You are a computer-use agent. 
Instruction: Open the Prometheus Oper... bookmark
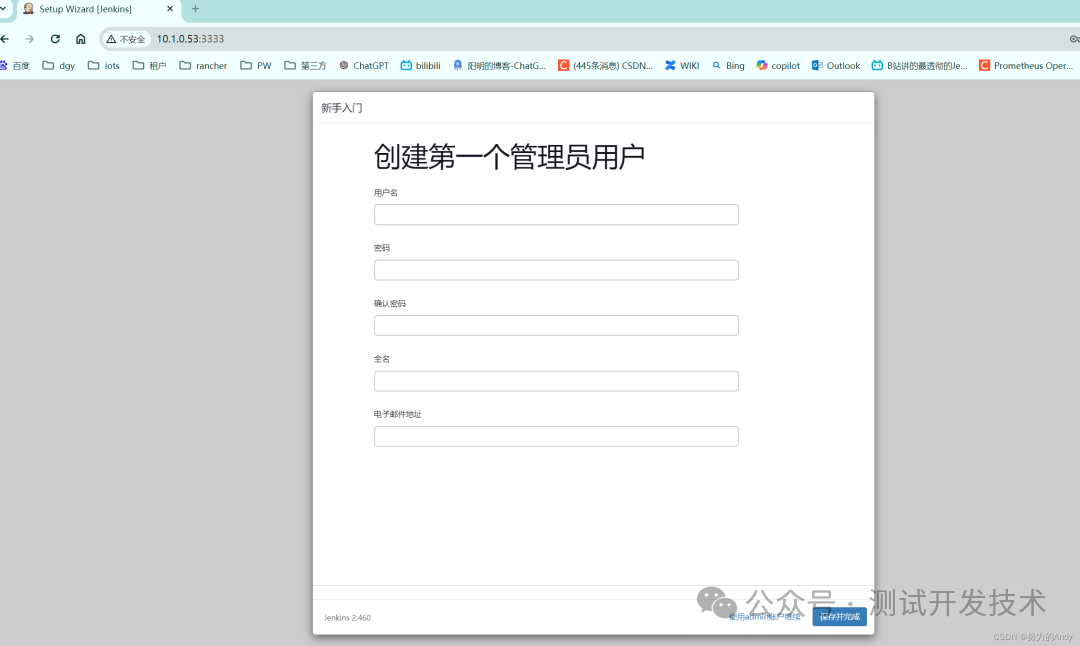pyautogui.click(x=1026, y=65)
